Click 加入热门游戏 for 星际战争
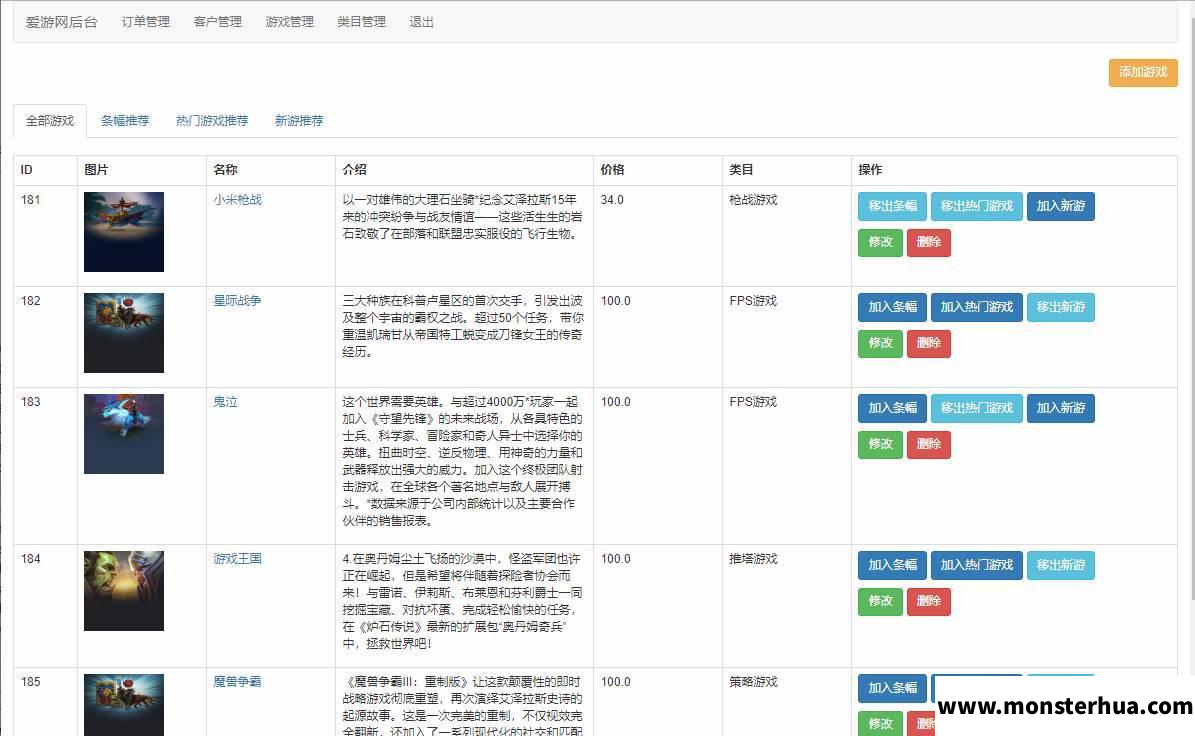1195x736 pixels. pyautogui.click(x=976, y=307)
